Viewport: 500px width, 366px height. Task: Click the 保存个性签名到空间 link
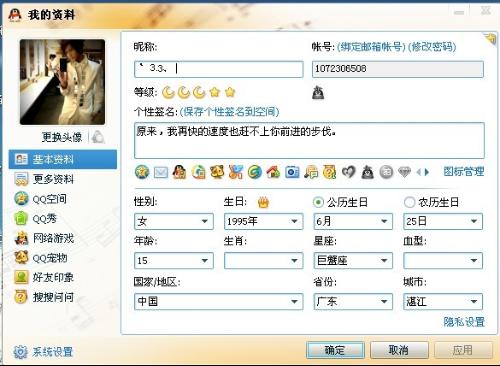[229, 112]
